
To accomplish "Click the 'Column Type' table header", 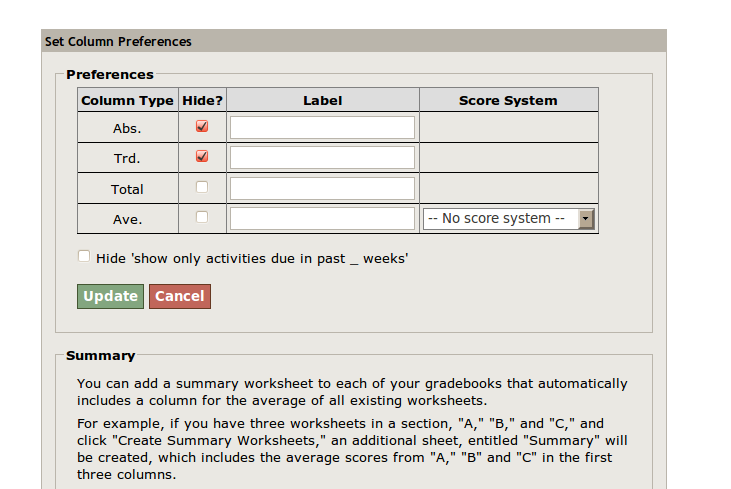I will point(127,100).
